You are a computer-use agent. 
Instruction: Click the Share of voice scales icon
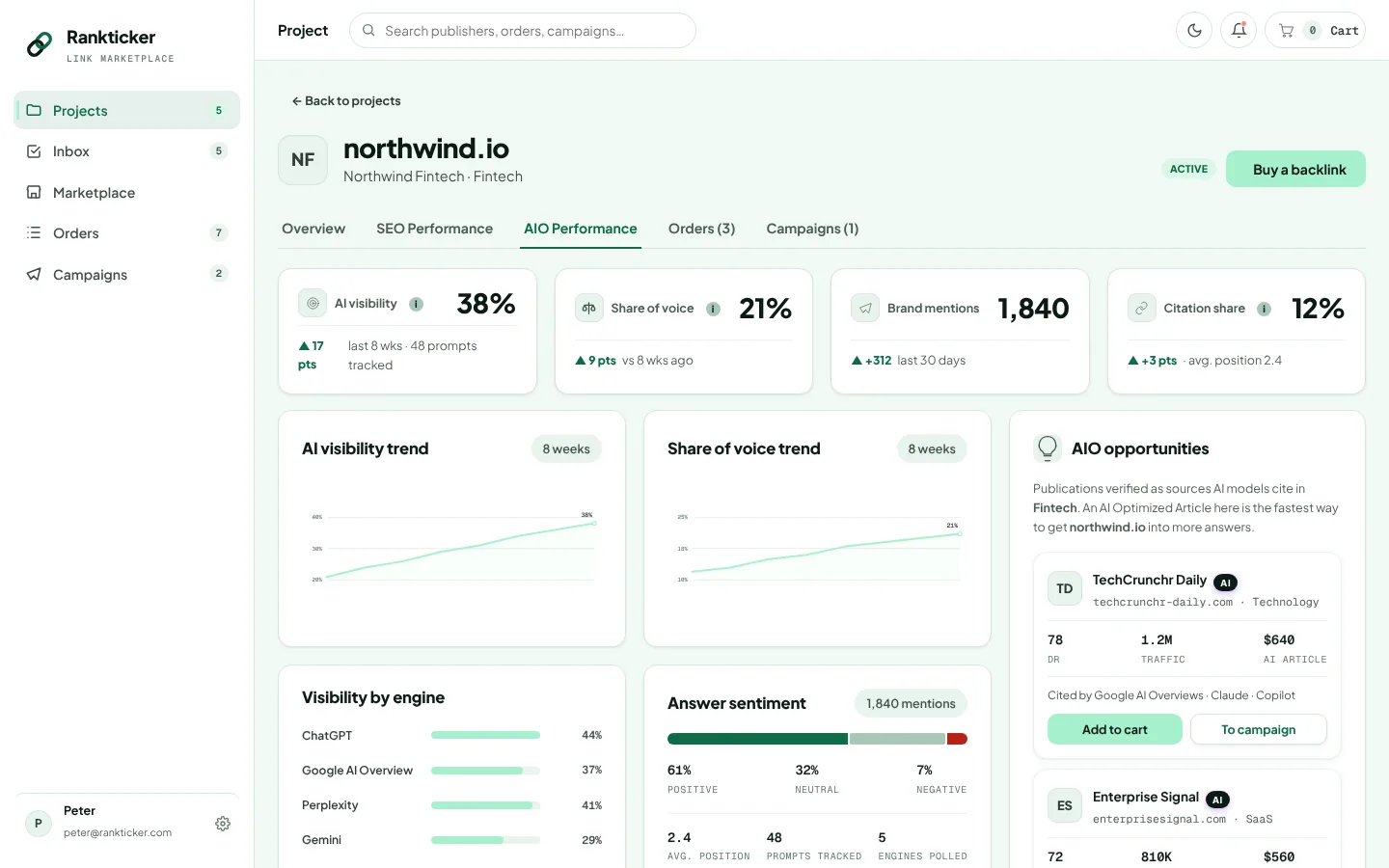tap(589, 309)
